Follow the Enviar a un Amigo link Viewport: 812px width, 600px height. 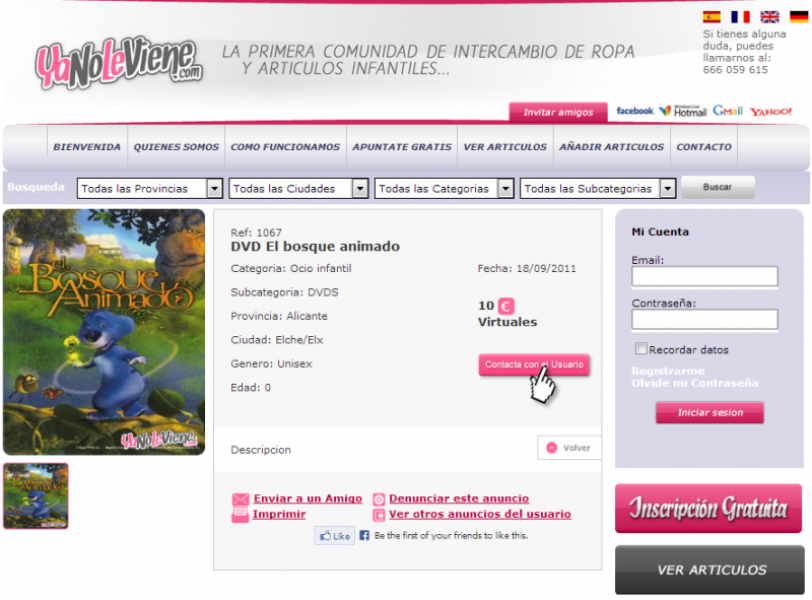coord(308,499)
